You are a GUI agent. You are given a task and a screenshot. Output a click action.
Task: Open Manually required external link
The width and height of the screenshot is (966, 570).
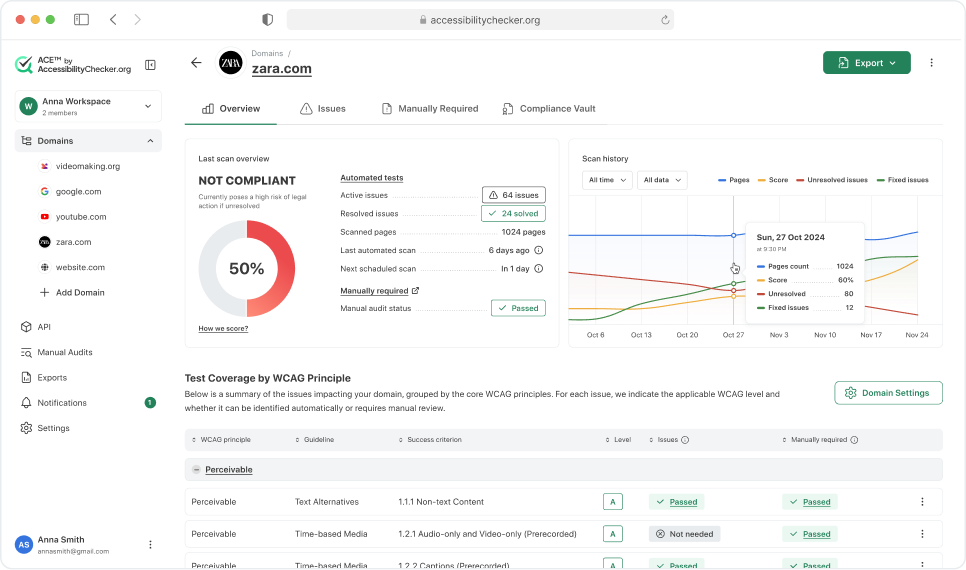point(380,291)
